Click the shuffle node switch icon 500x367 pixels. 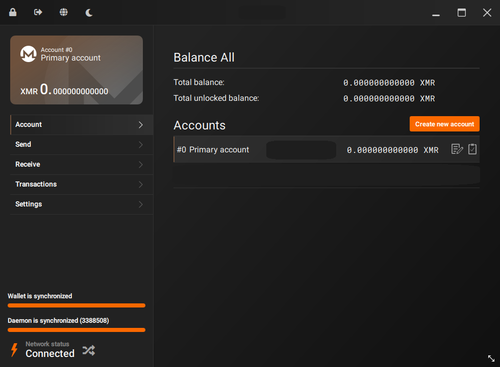click(x=89, y=350)
